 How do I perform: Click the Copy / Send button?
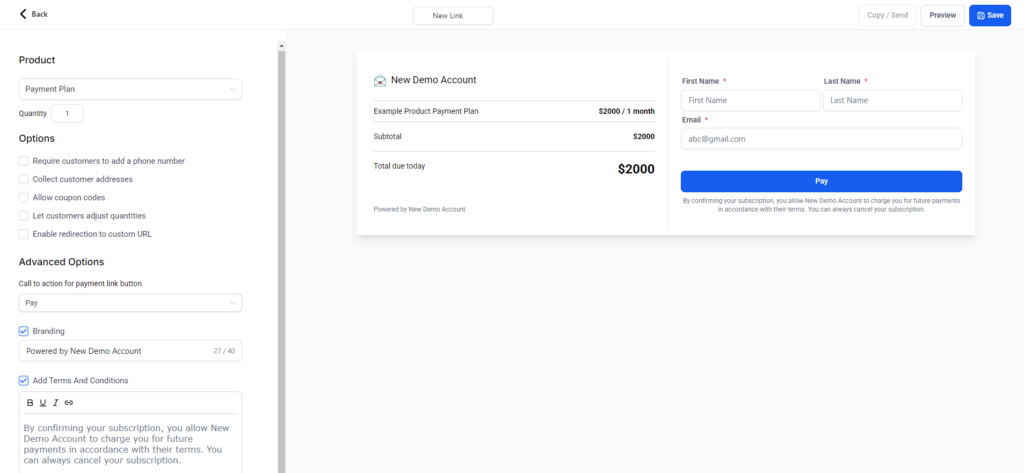tap(888, 15)
